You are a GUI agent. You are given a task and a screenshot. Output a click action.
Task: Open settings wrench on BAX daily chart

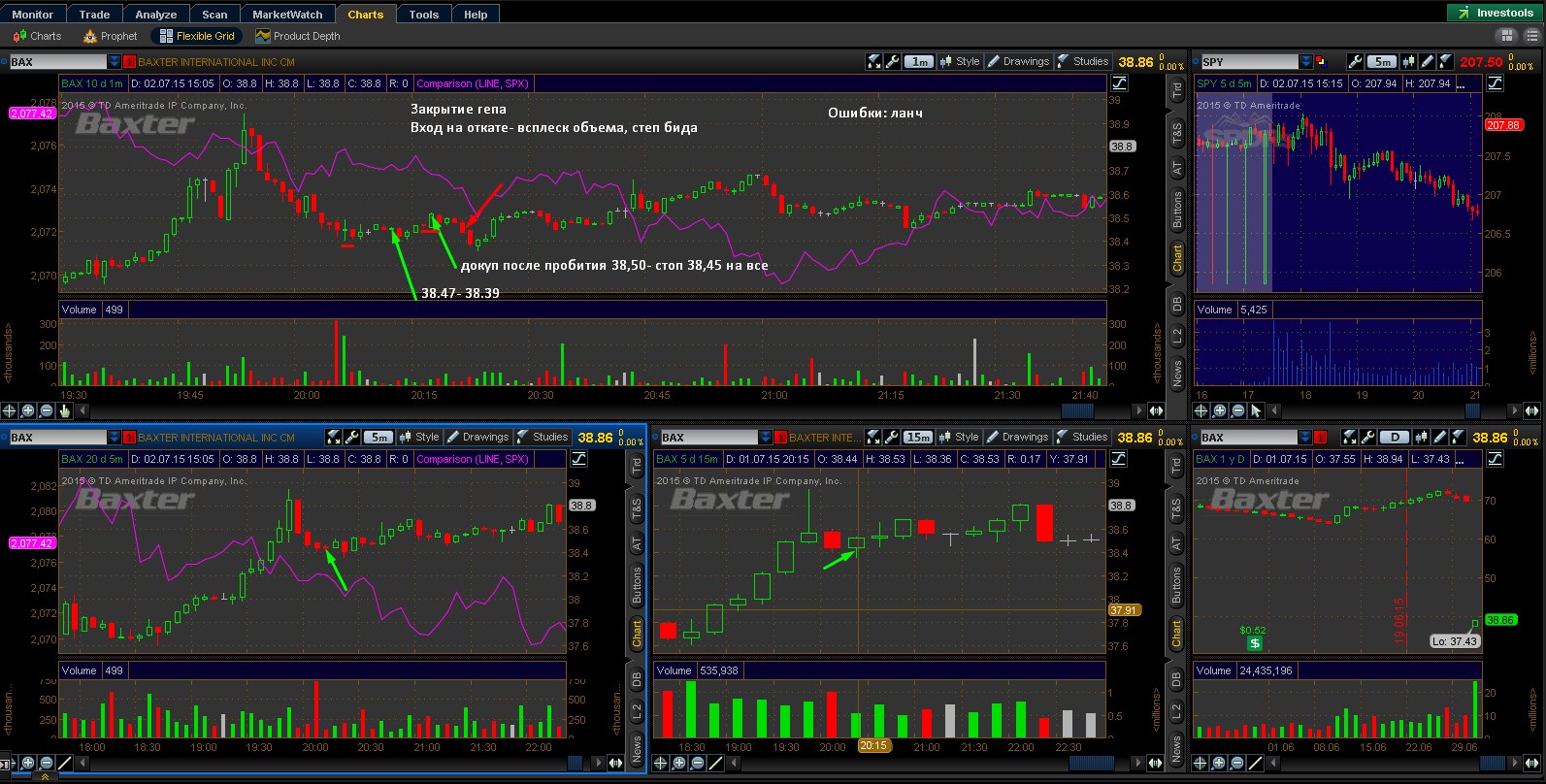pos(1367,438)
